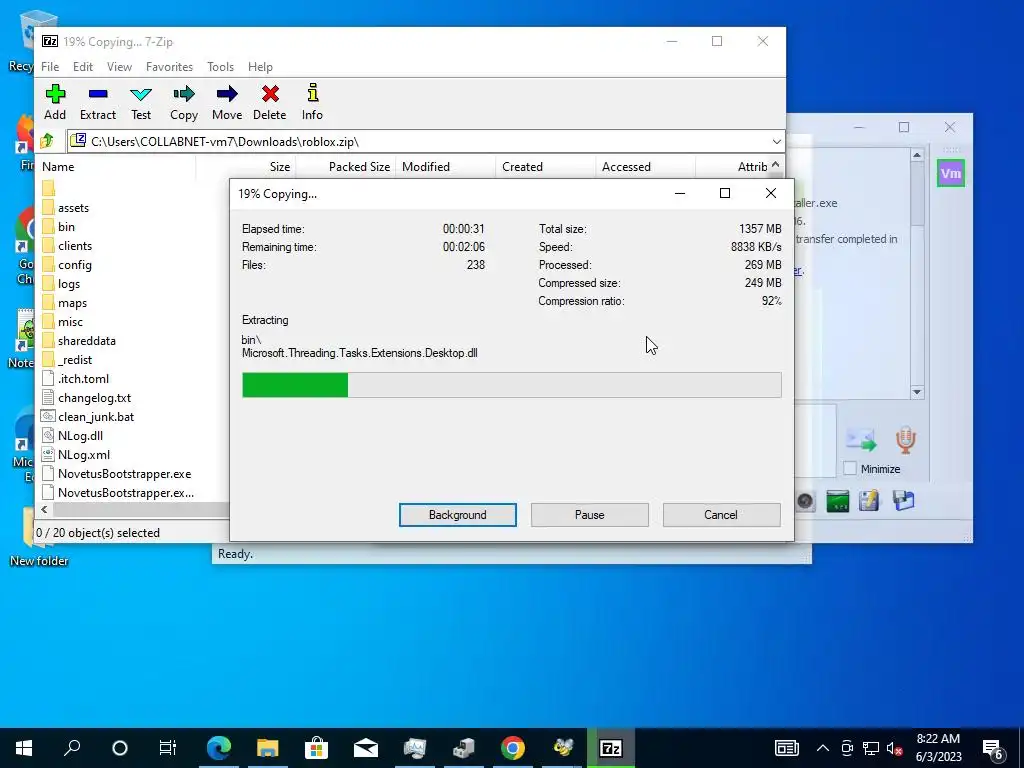Select the NLog.dll file
This screenshot has width=1024, height=768.
pyautogui.click(x=80, y=435)
